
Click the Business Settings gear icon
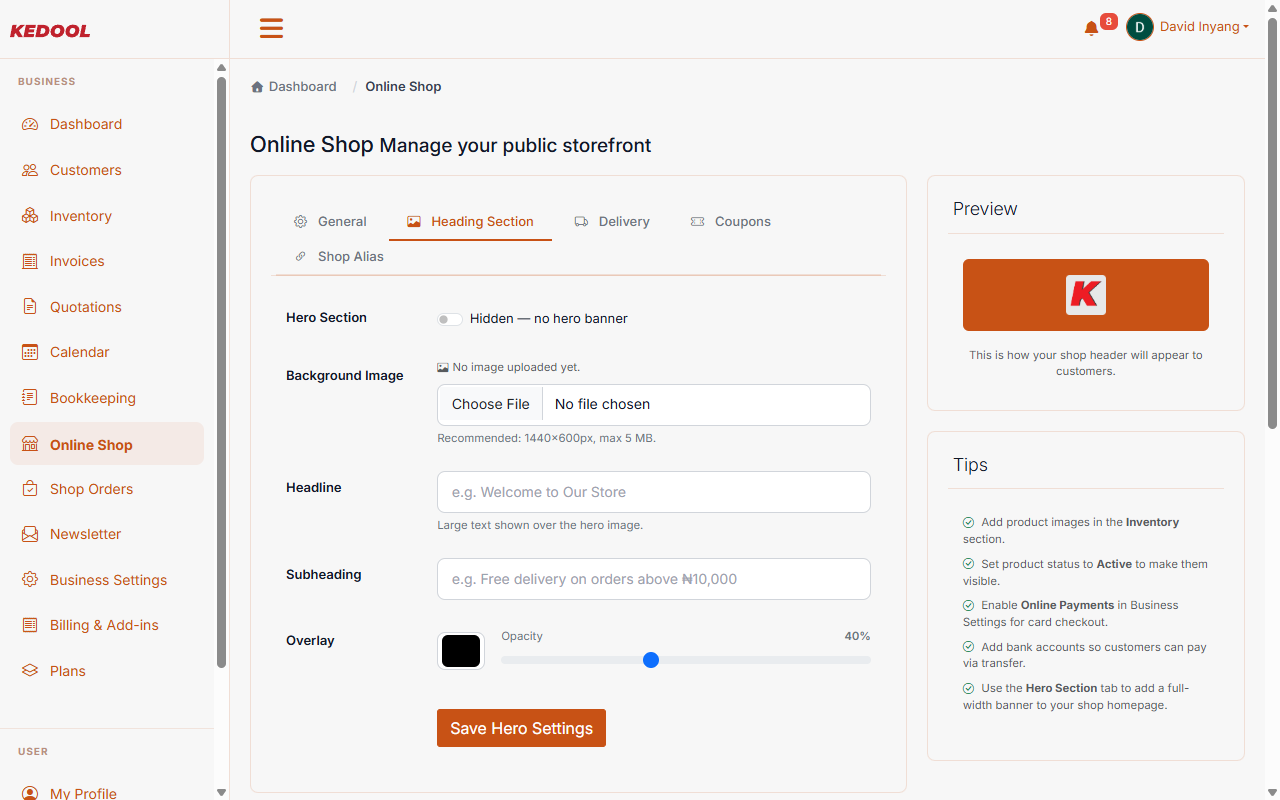point(30,580)
